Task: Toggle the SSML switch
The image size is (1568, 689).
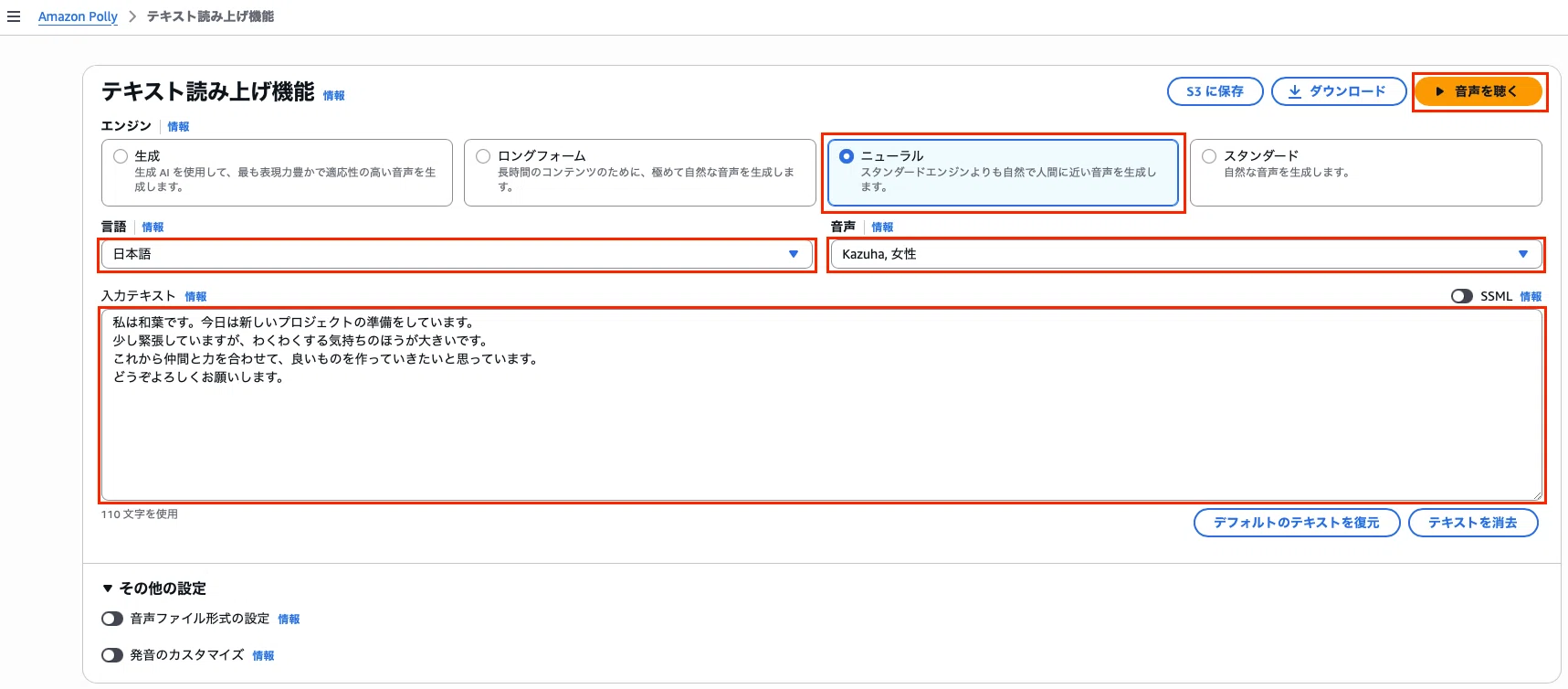Action: [1461, 296]
